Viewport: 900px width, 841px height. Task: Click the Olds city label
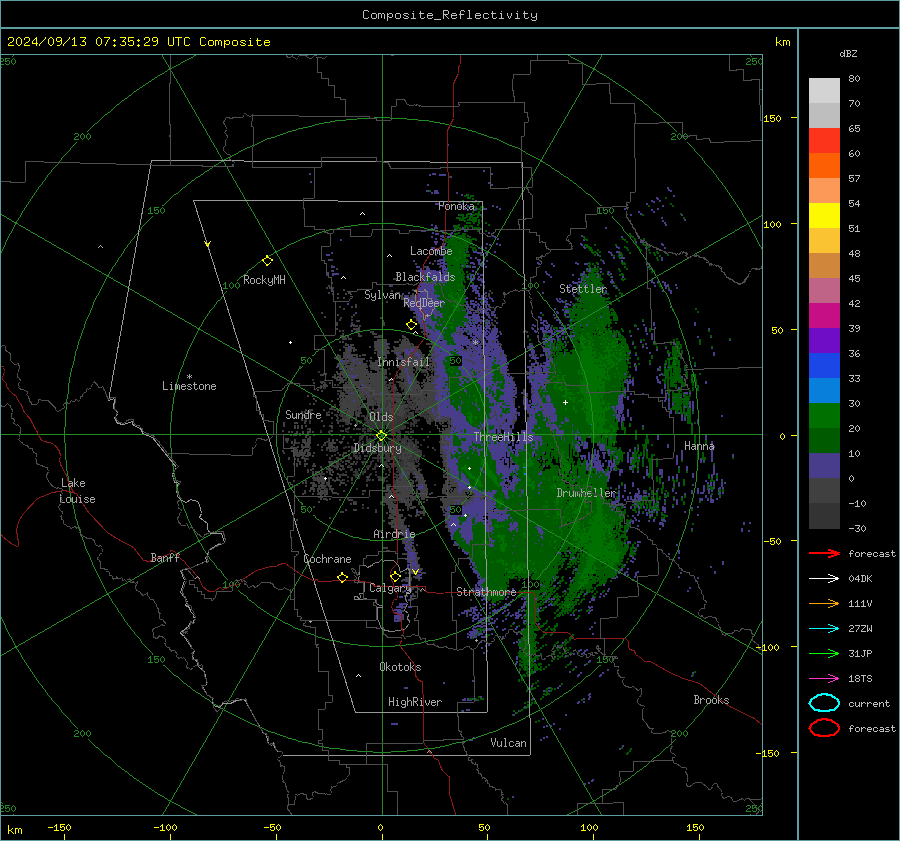pos(381,417)
